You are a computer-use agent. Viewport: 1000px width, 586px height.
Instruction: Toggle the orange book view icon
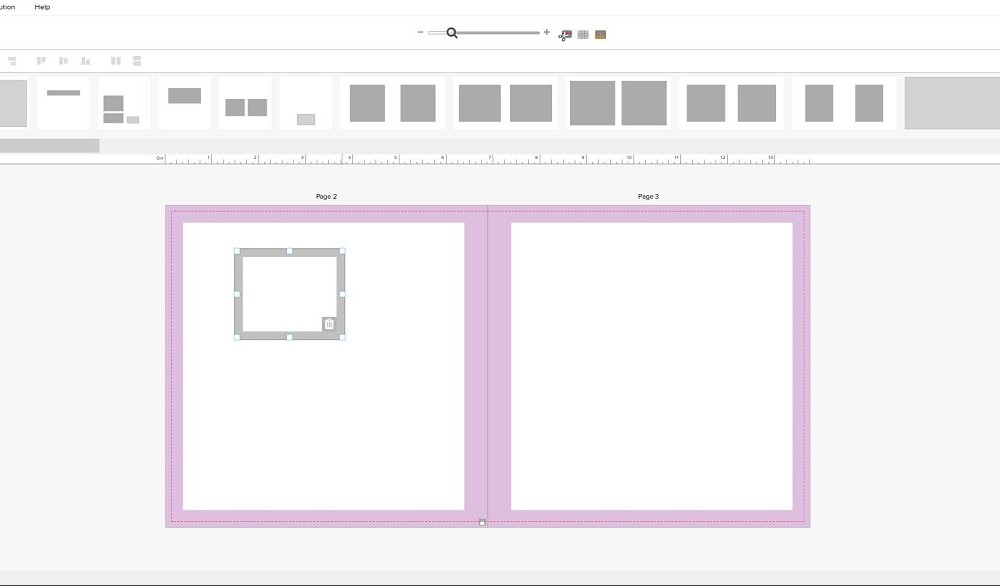pyautogui.click(x=600, y=34)
